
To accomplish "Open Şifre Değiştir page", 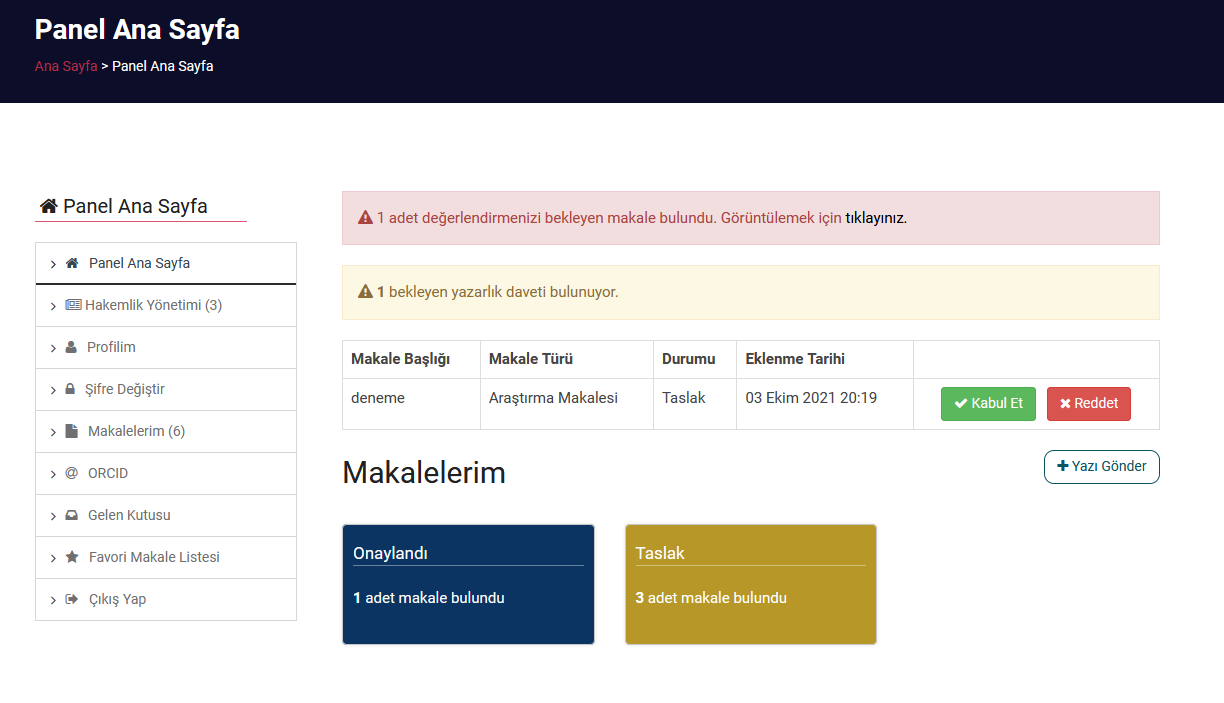I will [x=166, y=389].
